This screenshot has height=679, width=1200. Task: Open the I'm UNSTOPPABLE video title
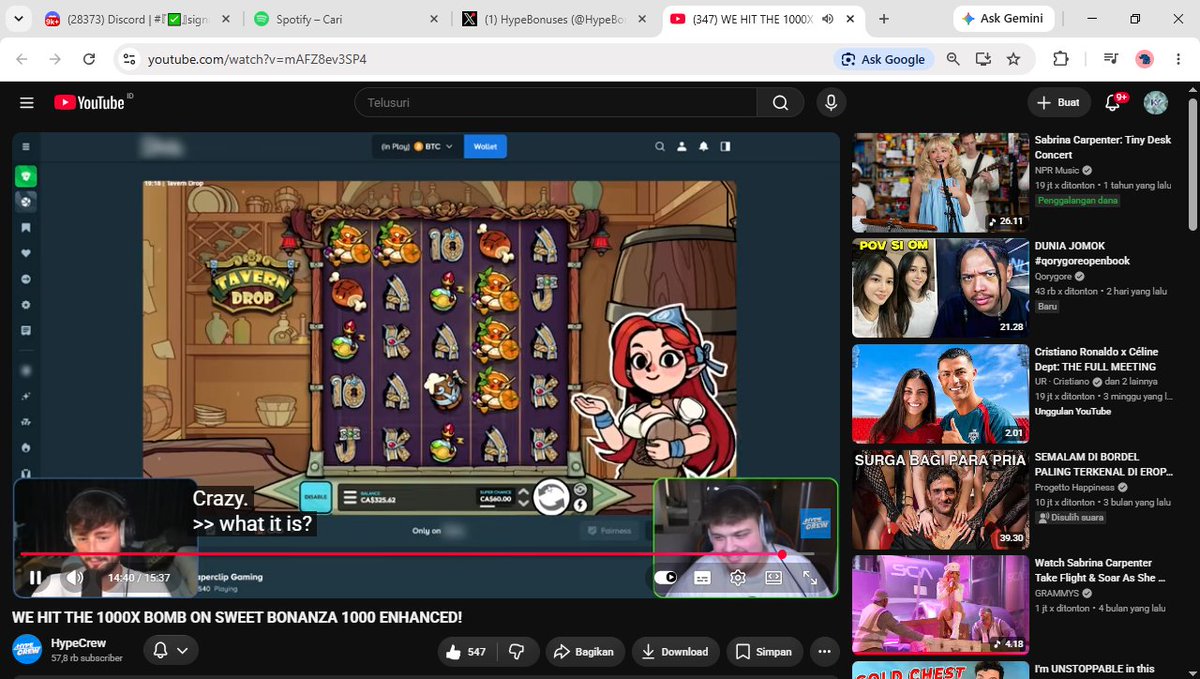1094,668
